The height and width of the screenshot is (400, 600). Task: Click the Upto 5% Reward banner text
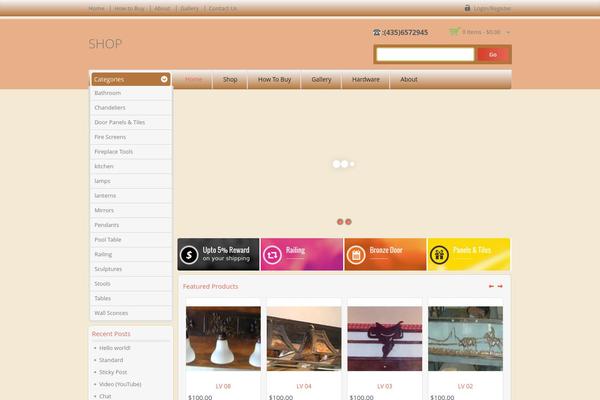click(226, 250)
